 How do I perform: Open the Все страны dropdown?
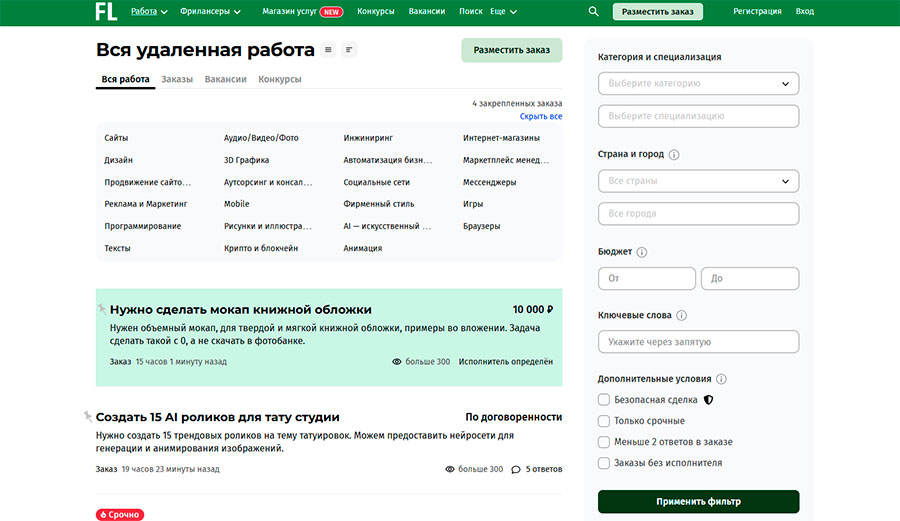coord(699,181)
